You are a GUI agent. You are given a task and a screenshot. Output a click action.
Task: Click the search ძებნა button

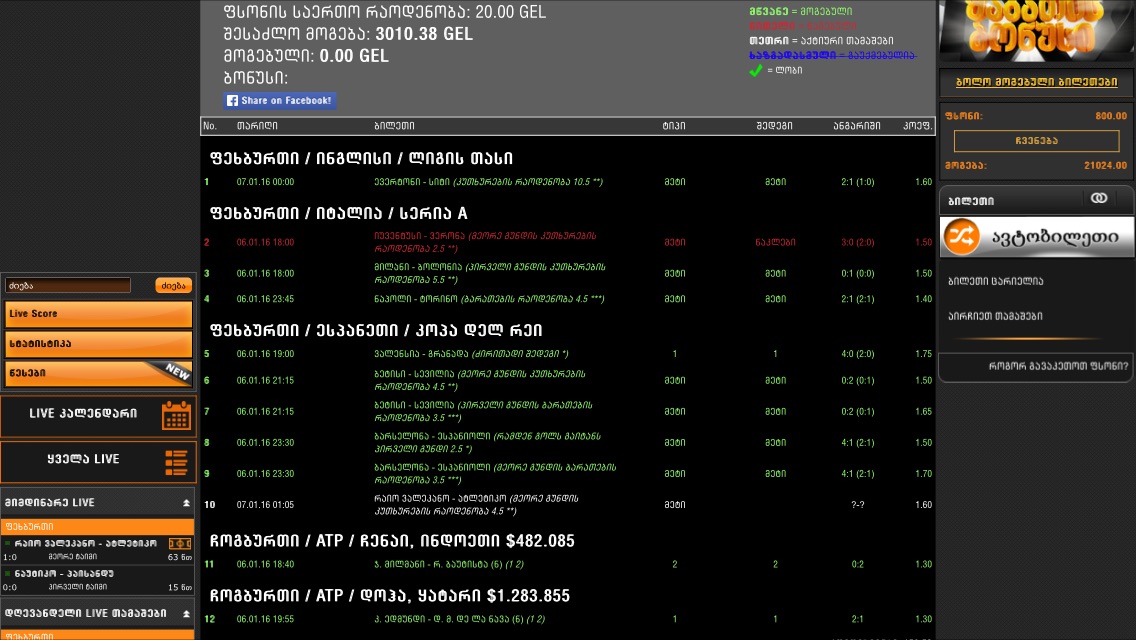173,286
